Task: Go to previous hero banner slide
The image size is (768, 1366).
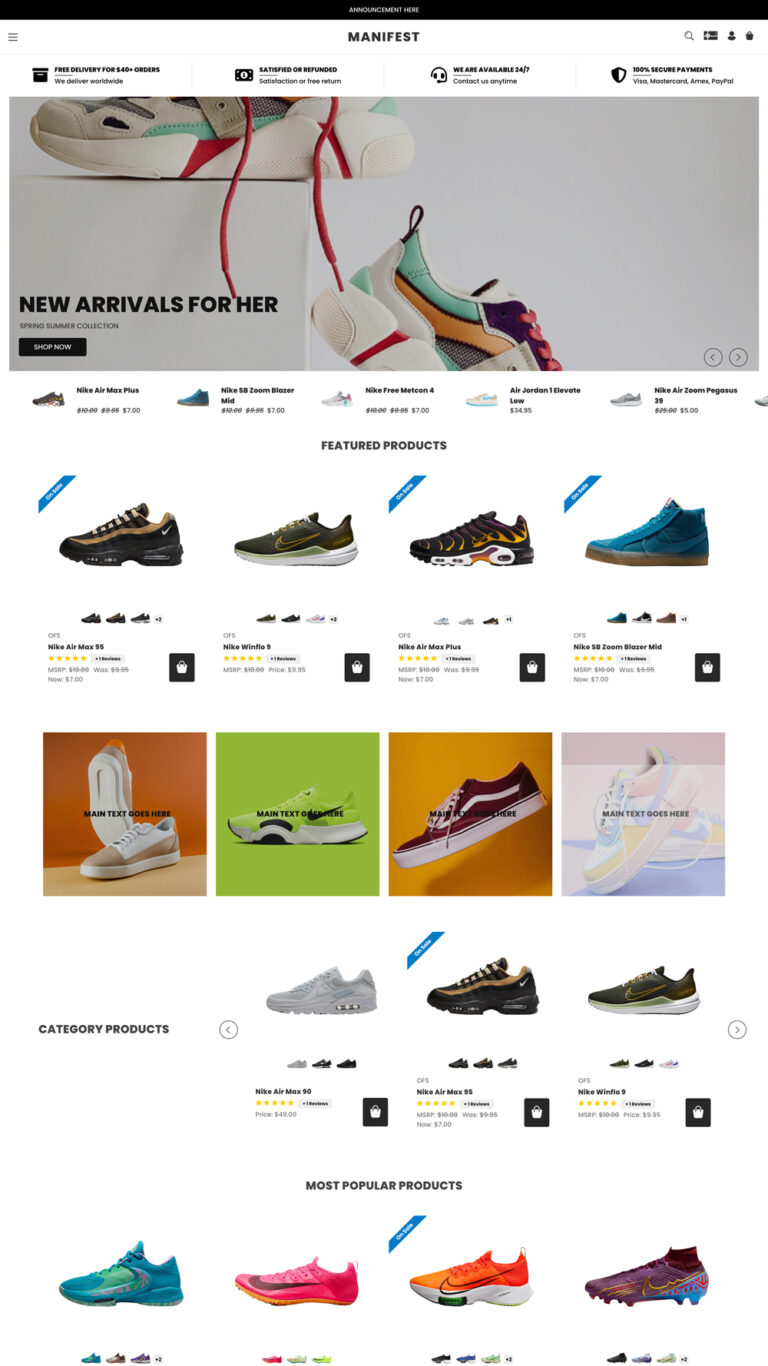Action: click(713, 357)
